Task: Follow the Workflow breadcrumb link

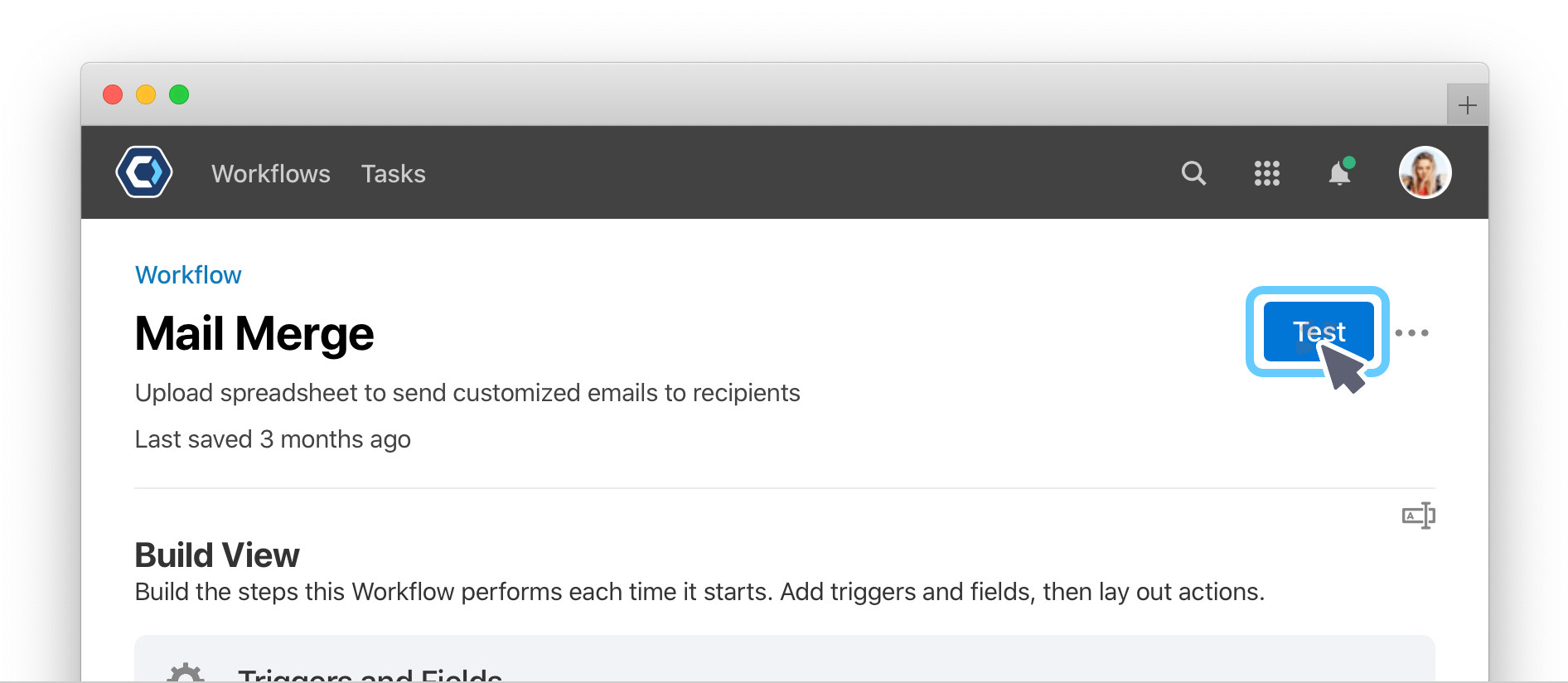Action: (188, 275)
